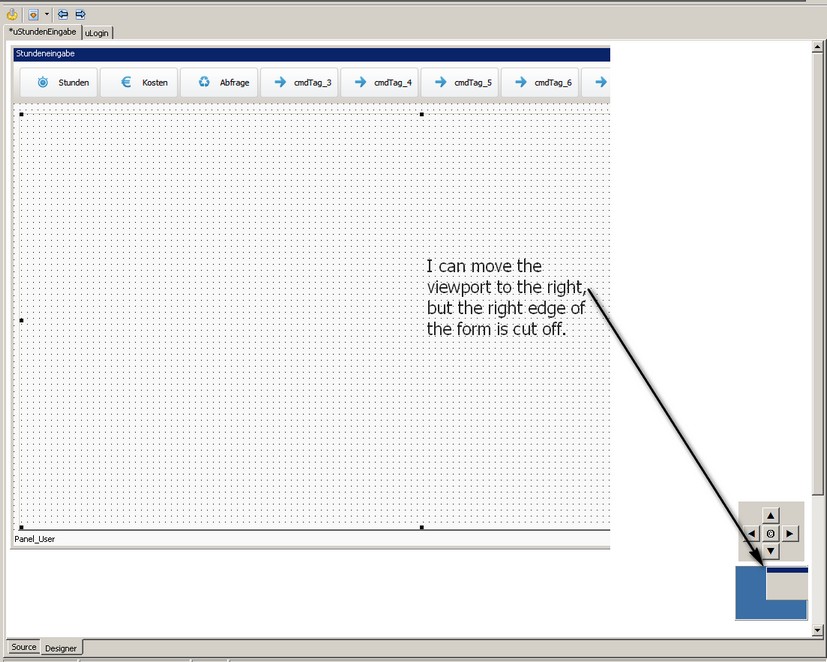The image size is (827, 662).
Task: Click the viewport pan up arrow
Action: [x=771, y=516]
